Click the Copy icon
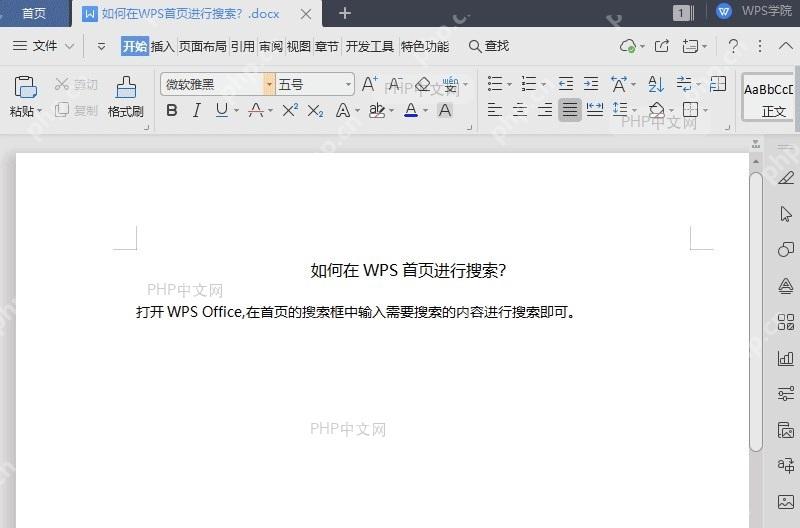 click(62, 110)
